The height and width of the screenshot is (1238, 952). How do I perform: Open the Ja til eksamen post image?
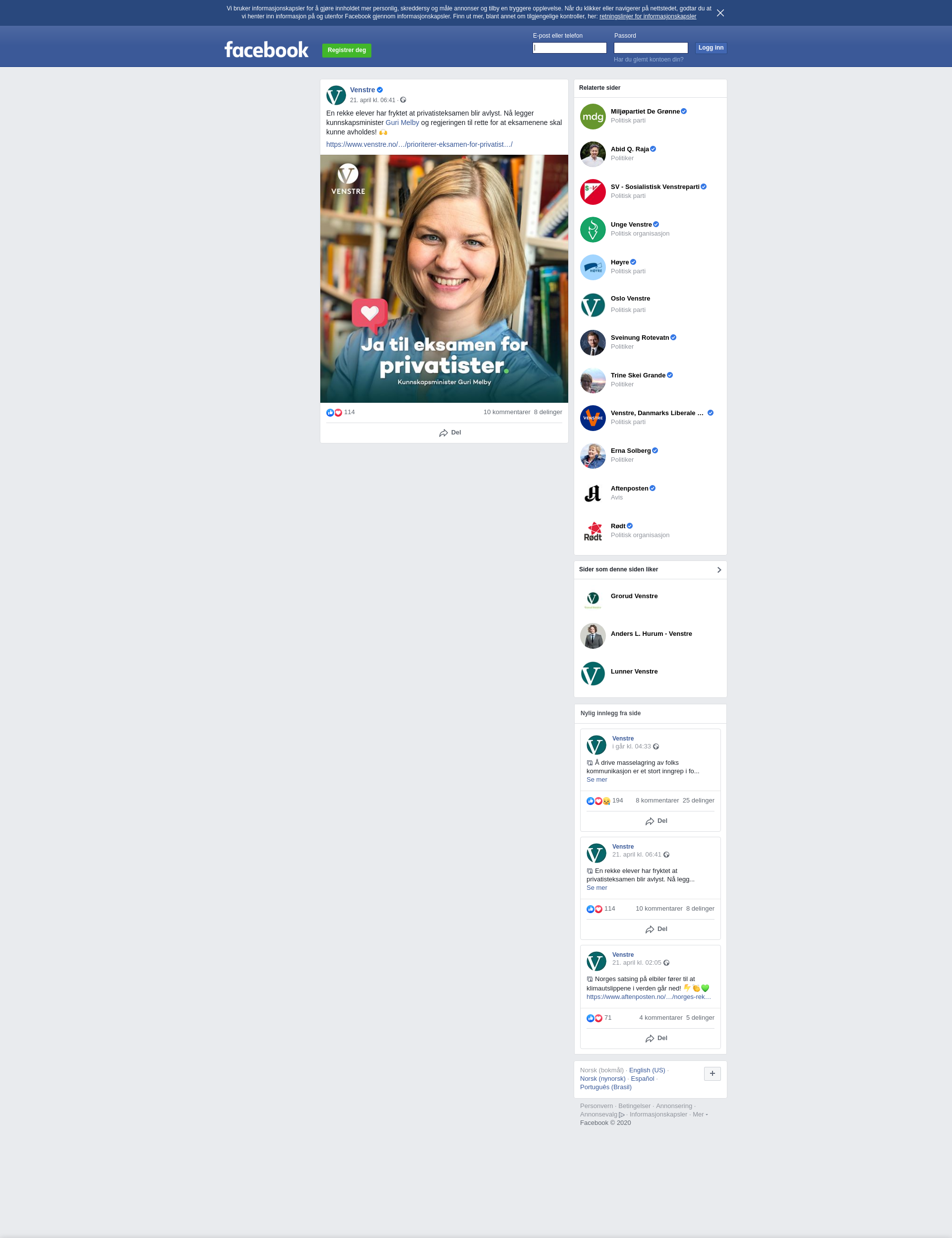pos(444,278)
